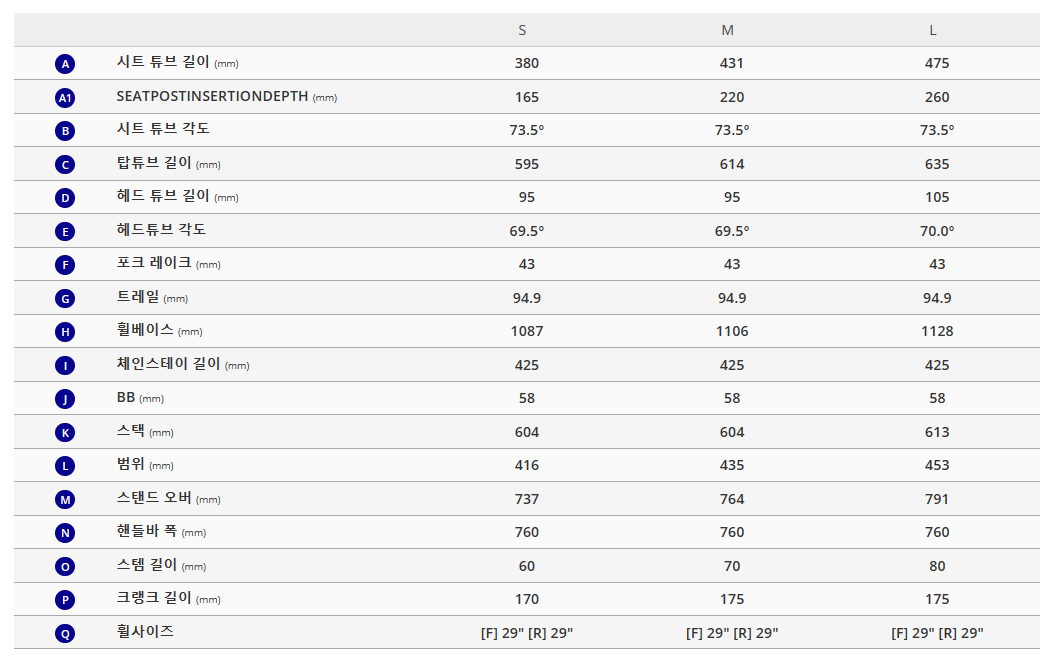Select the B seat tube angle icon

click(x=65, y=131)
